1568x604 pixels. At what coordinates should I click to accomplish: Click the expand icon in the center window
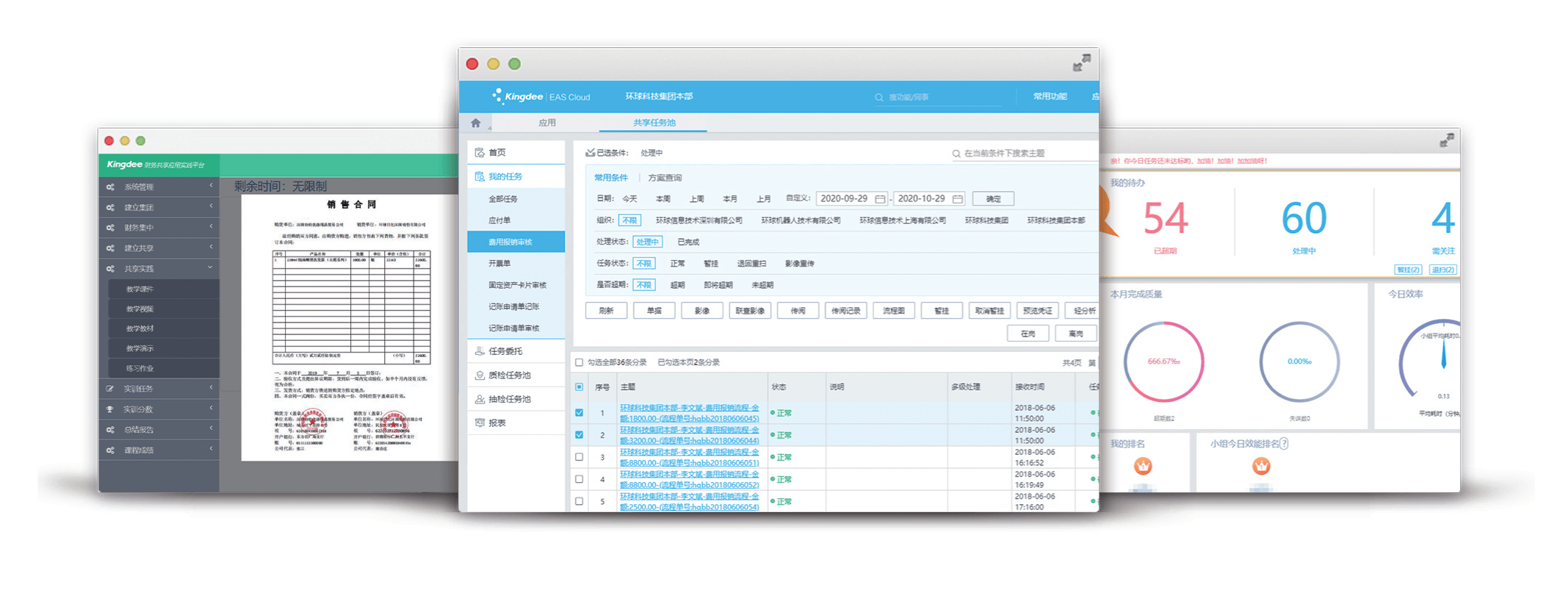(1081, 64)
